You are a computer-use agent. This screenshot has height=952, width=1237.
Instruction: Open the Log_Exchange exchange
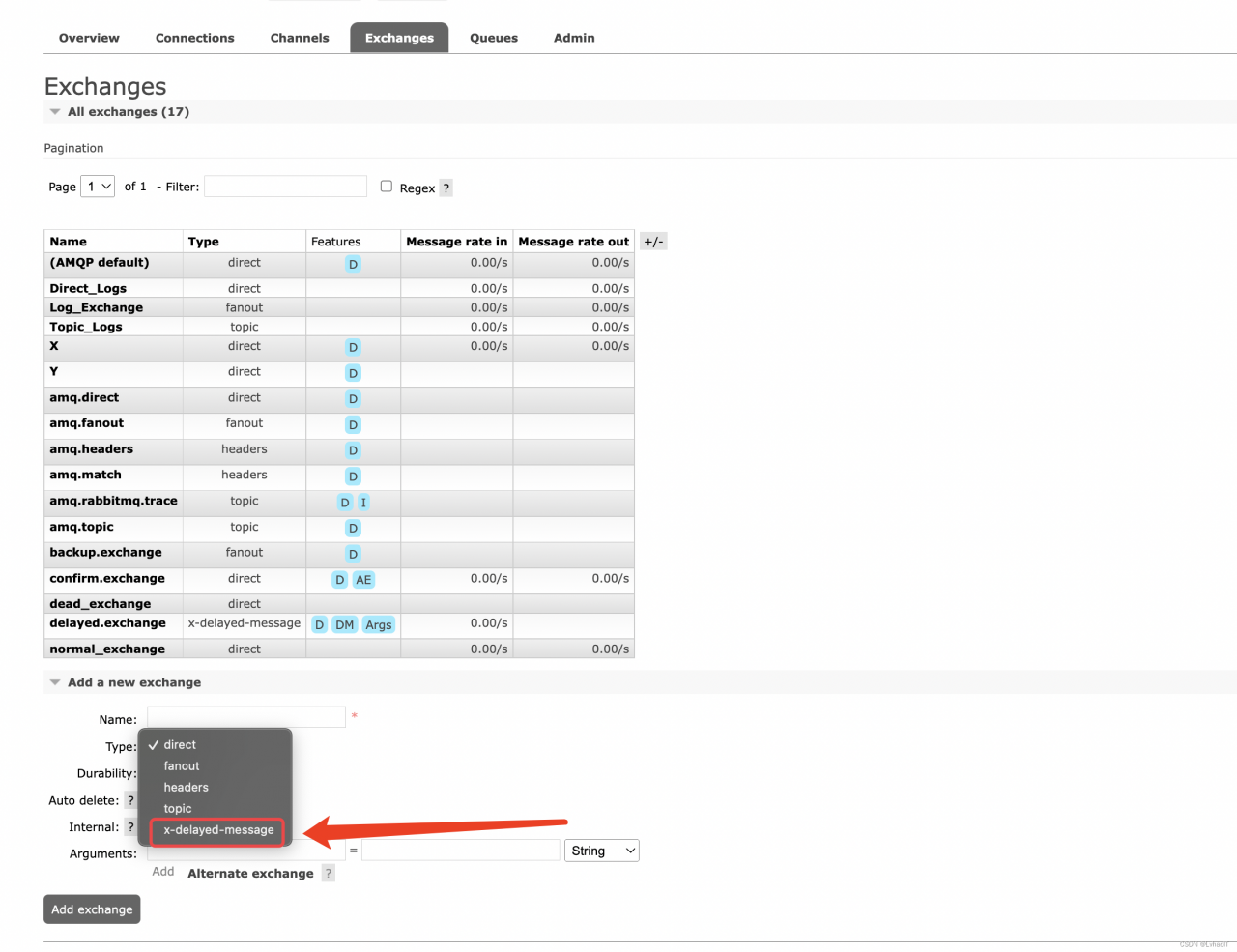click(x=97, y=308)
